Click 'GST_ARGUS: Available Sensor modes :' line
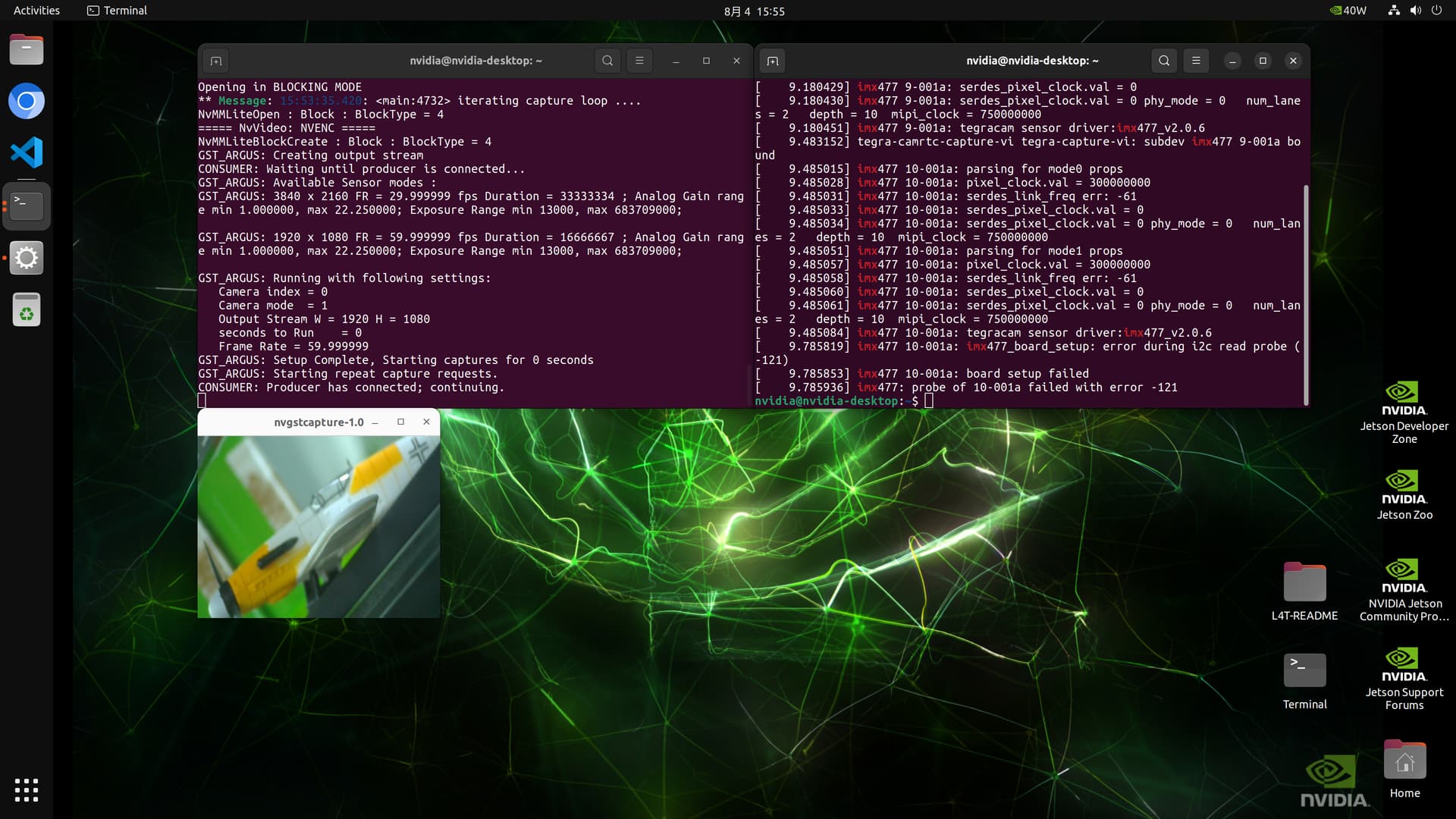This screenshot has height=819, width=1456. 317,183
